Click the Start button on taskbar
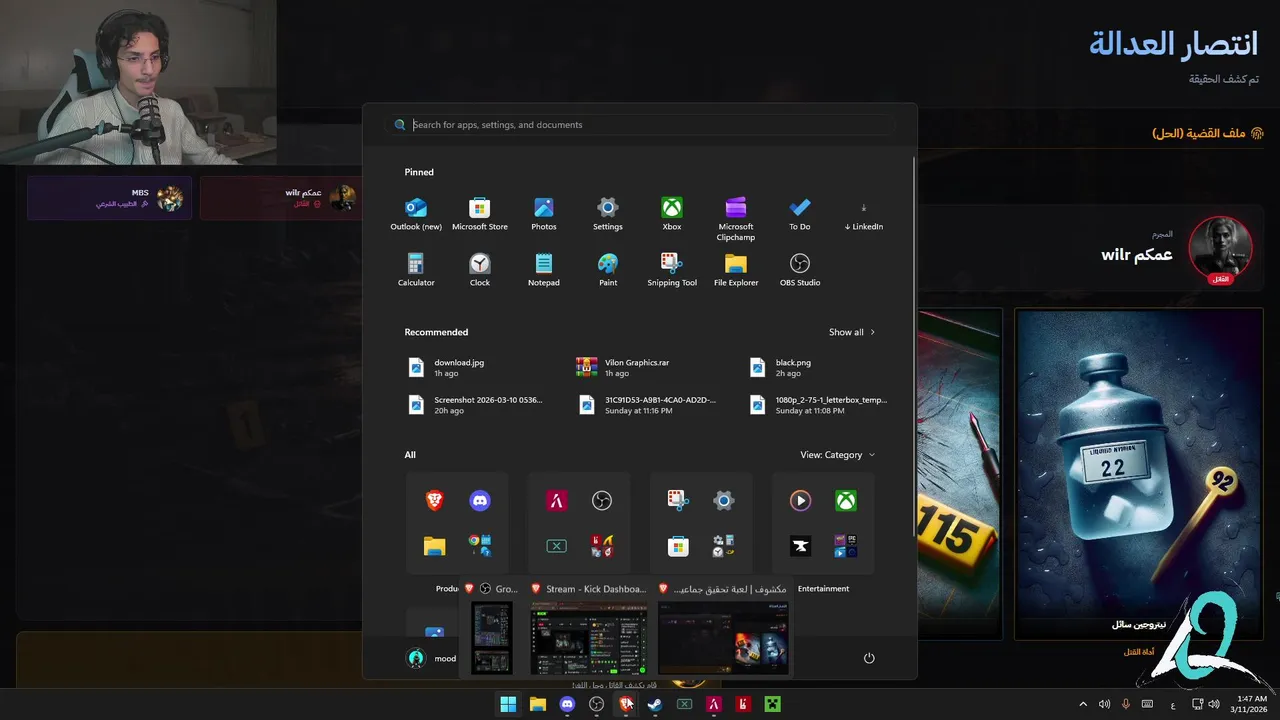 click(508, 704)
